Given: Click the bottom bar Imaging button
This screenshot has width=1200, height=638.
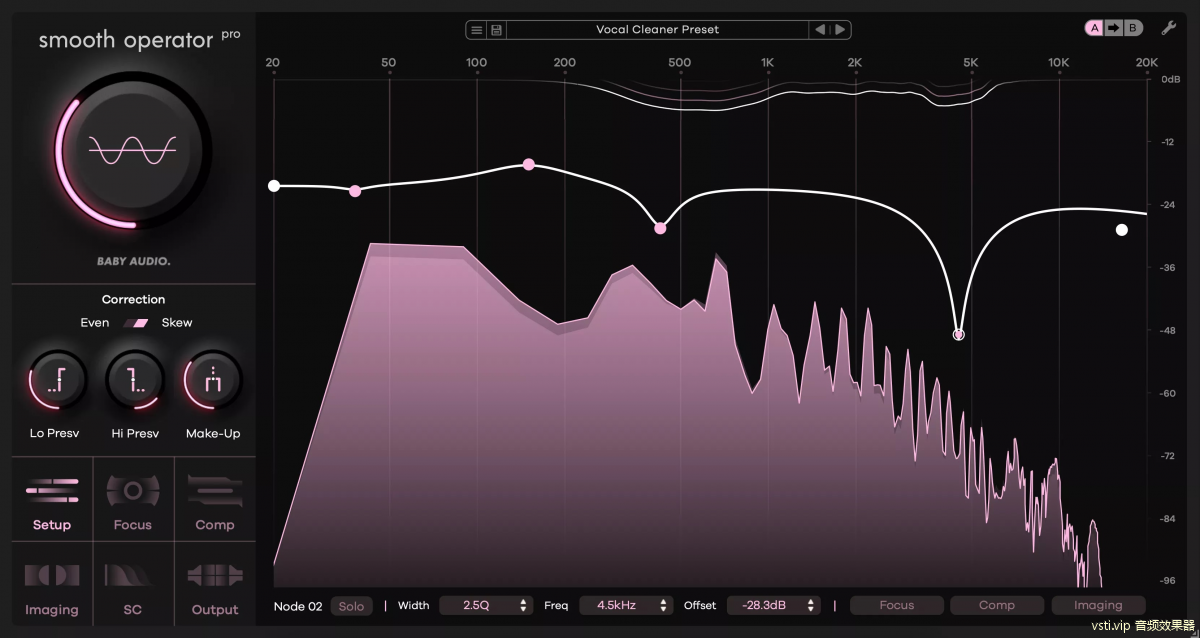Looking at the screenshot, I should click(x=1098, y=606).
